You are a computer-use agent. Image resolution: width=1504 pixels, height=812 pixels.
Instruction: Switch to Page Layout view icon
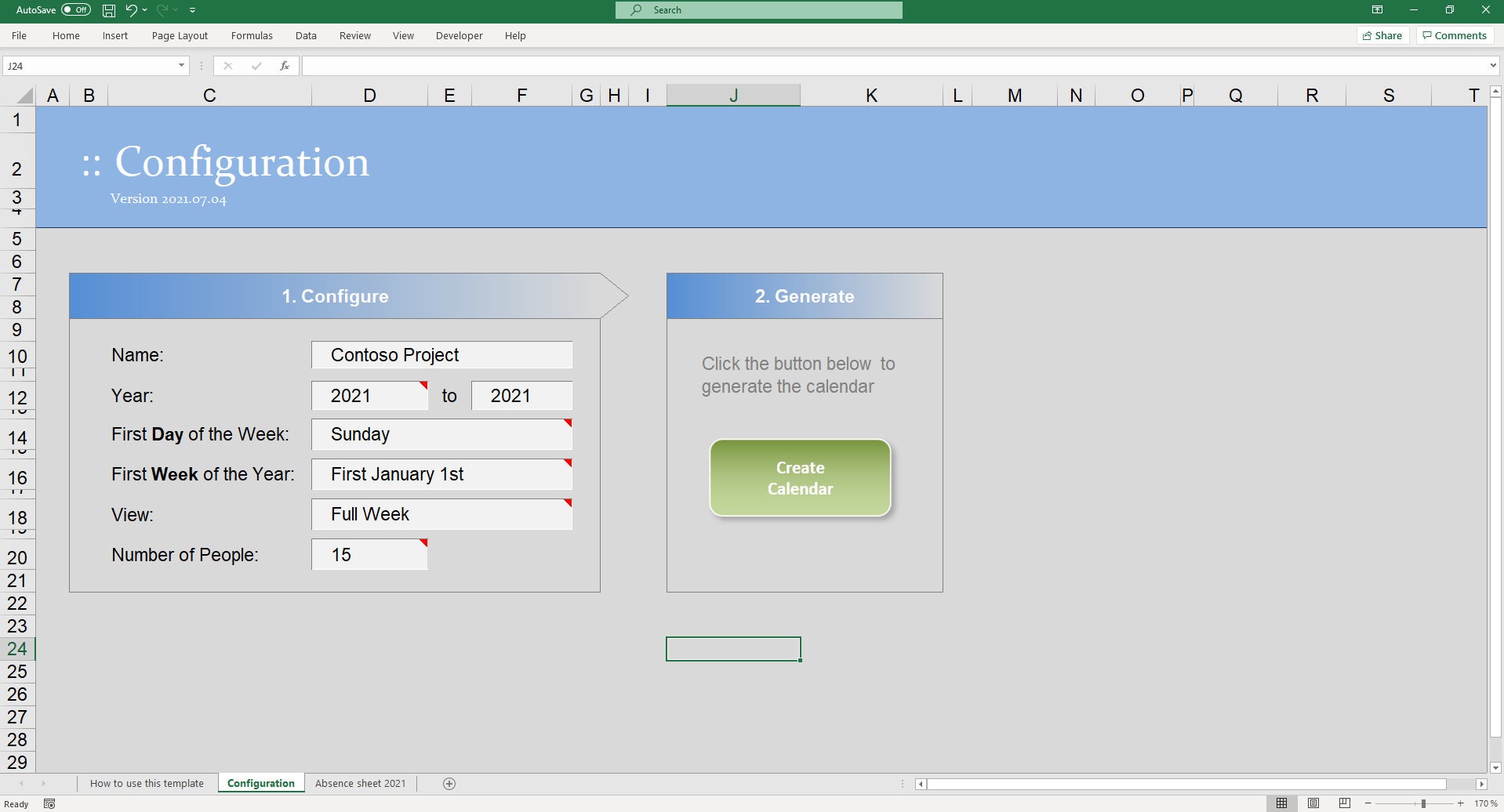coord(1312,803)
